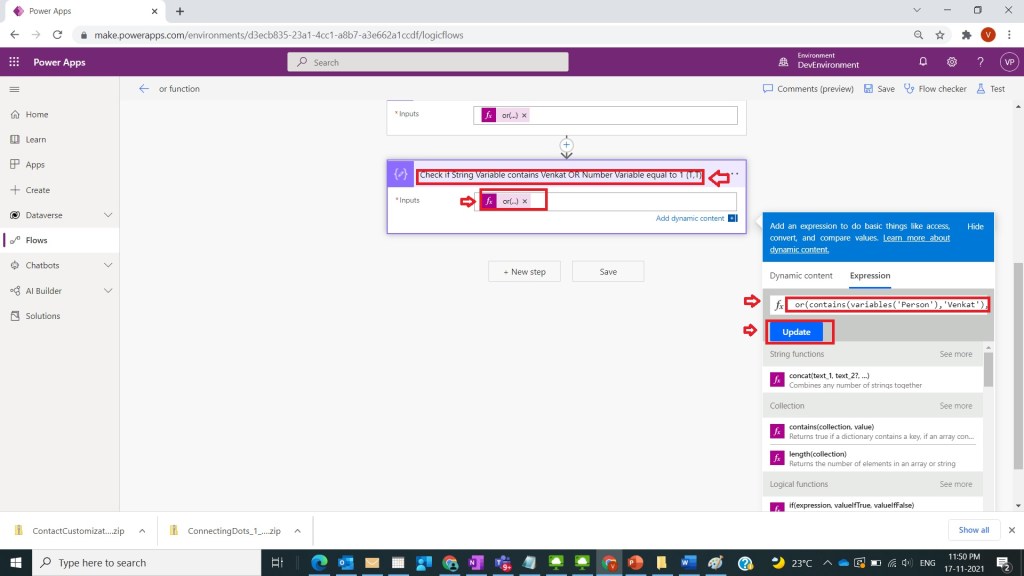
Task: Open Microsoft Edge from the taskbar
Action: [319, 563]
